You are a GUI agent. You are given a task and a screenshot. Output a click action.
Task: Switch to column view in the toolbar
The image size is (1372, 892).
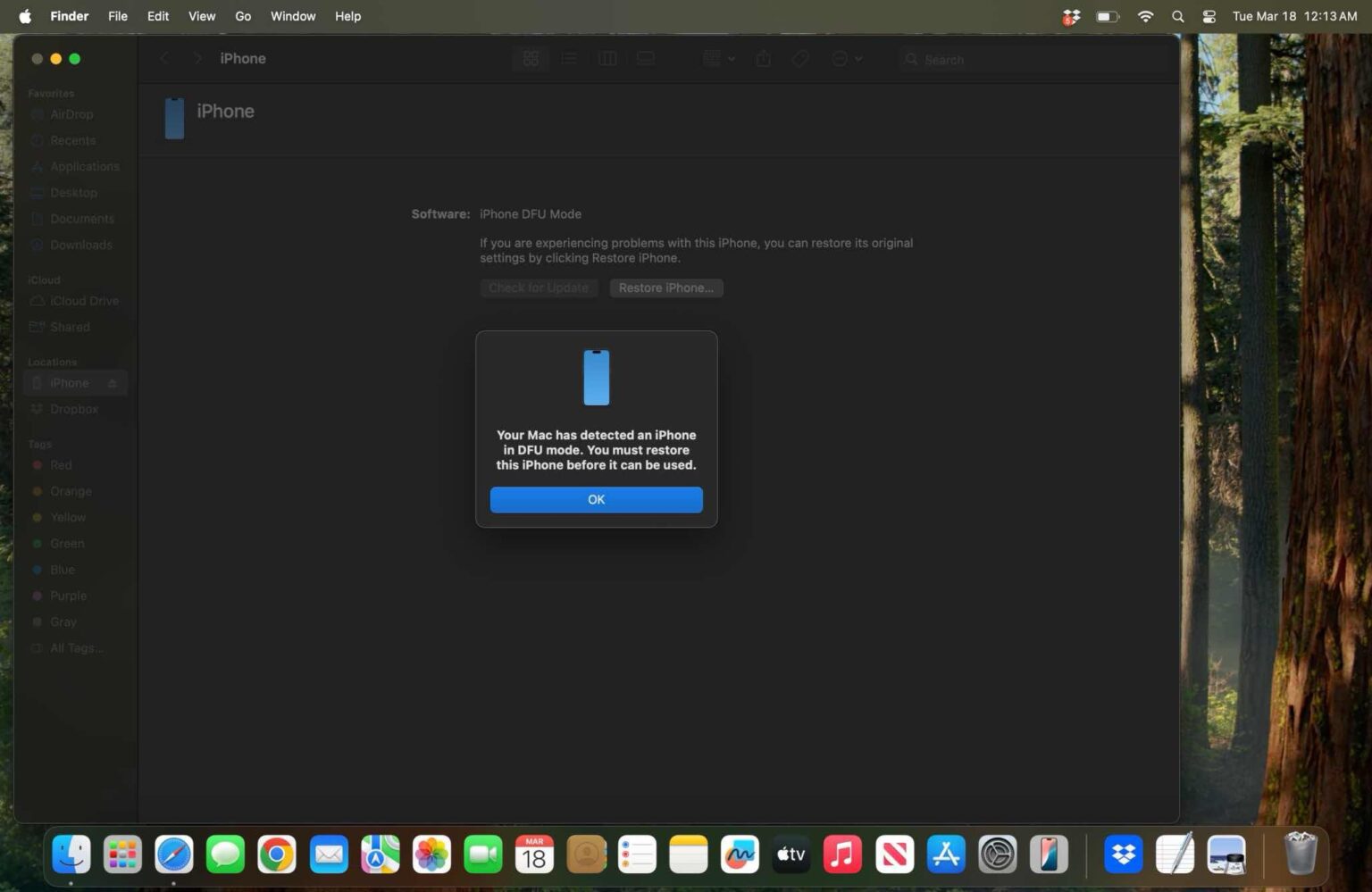pos(607,58)
